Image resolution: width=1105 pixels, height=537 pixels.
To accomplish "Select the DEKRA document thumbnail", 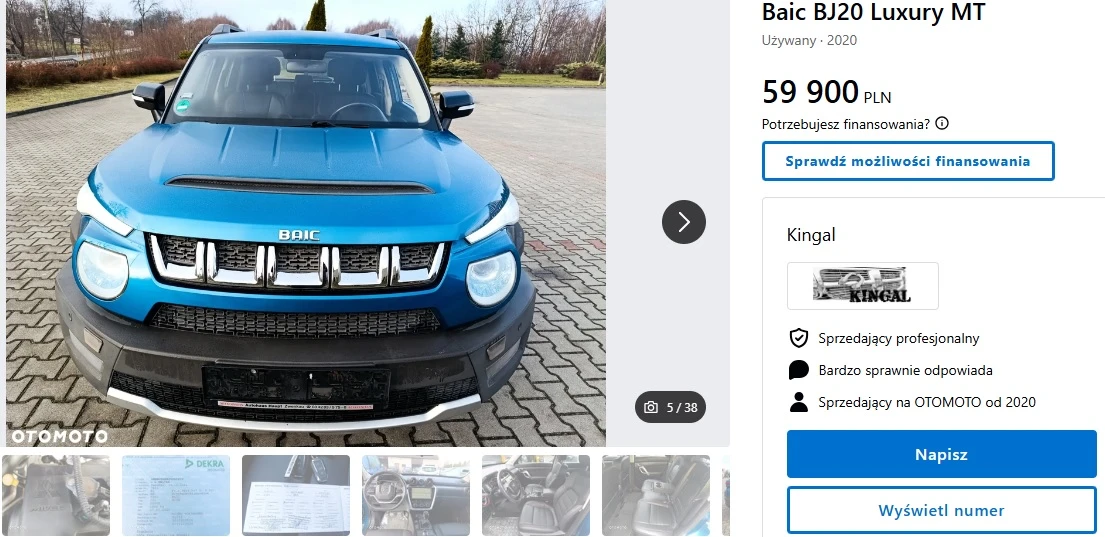I will tap(176, 495).
